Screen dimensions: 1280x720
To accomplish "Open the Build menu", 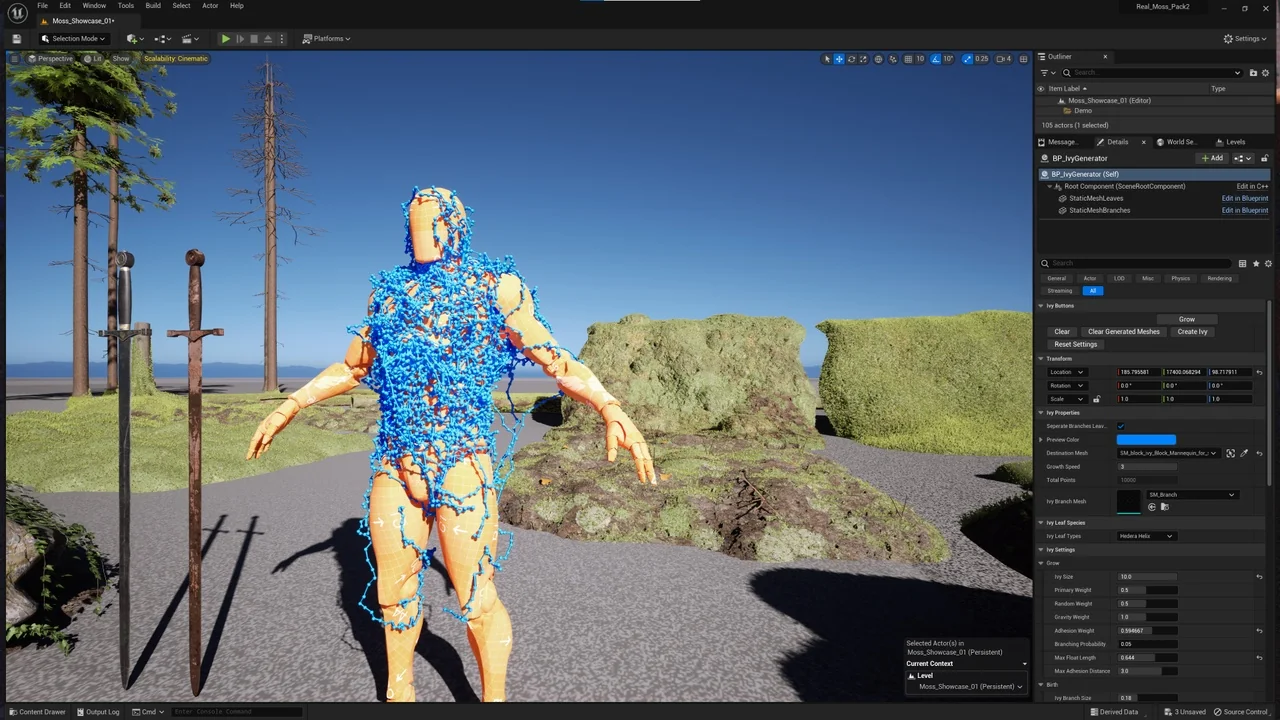I will click(x=152, y=6).
